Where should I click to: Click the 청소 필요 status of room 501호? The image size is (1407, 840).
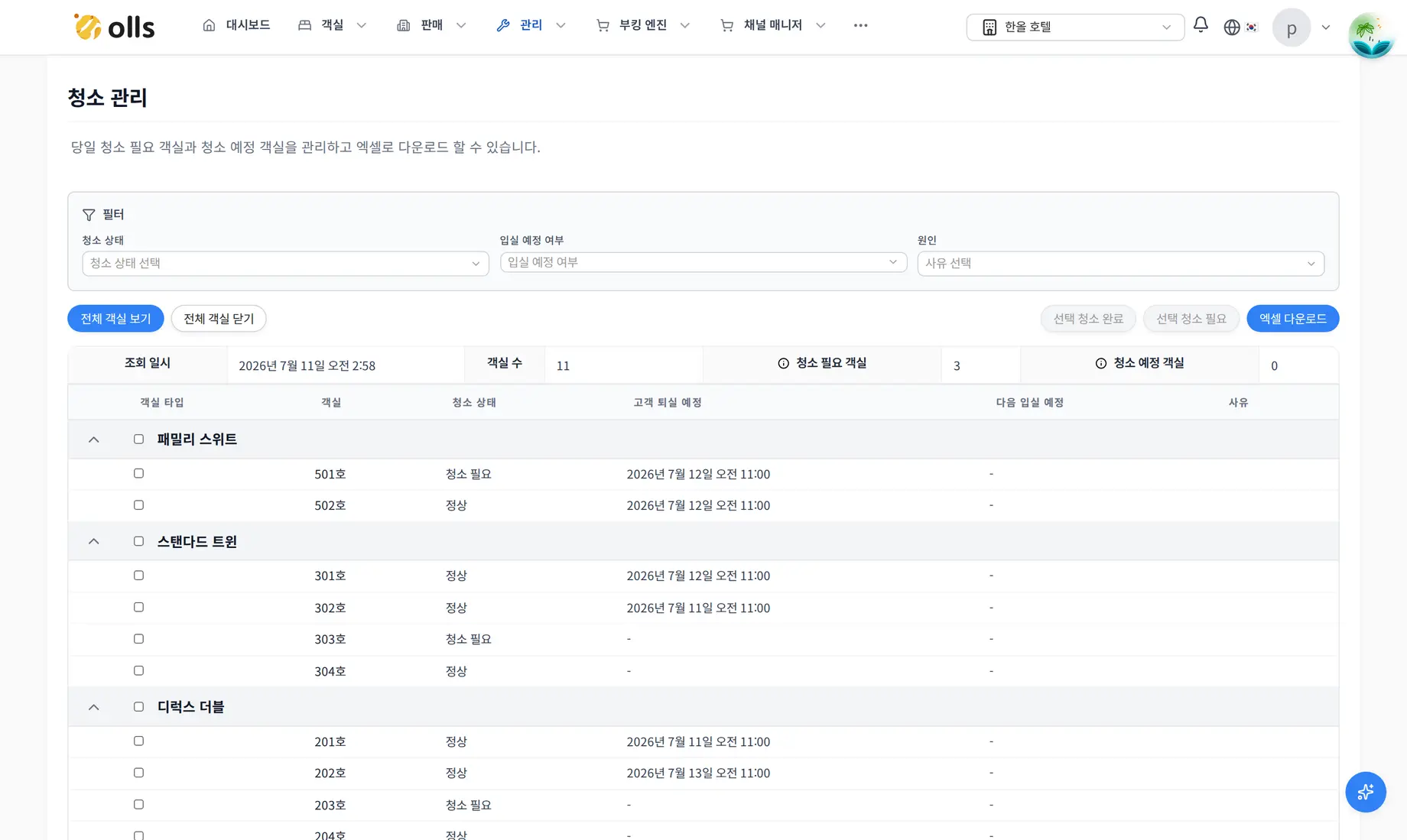pos(469,474)
